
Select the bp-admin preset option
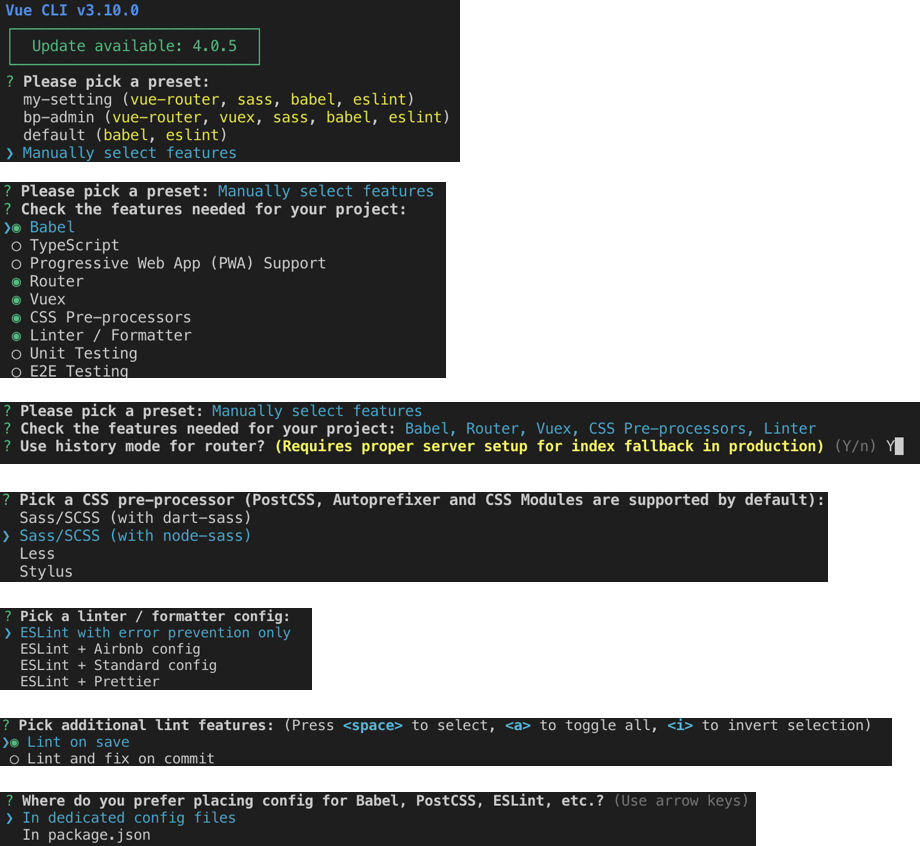click(236, 117)
